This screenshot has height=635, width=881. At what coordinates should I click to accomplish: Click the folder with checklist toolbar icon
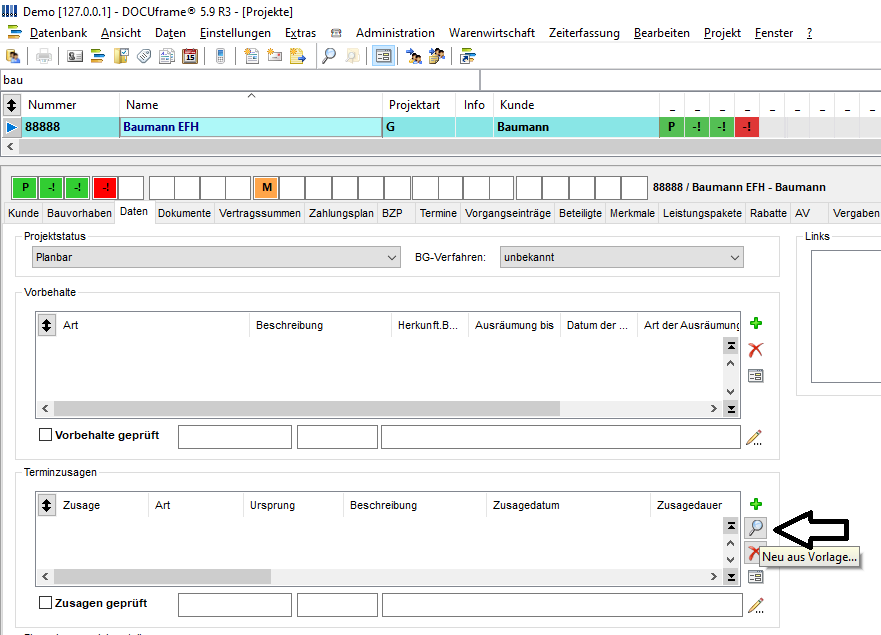[121, 56]
